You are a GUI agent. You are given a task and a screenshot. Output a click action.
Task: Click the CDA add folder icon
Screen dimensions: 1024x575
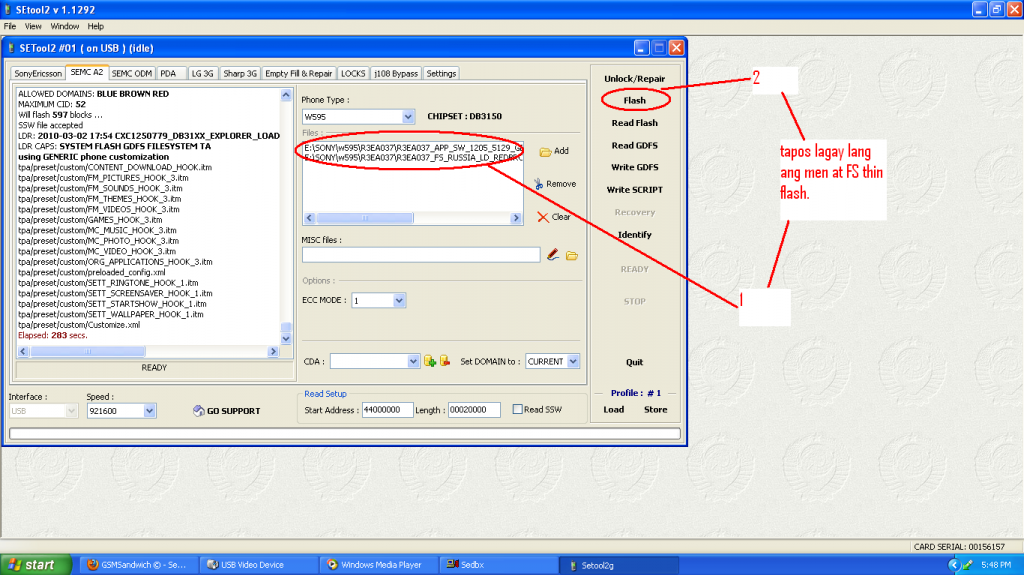(x=430, y=361)
